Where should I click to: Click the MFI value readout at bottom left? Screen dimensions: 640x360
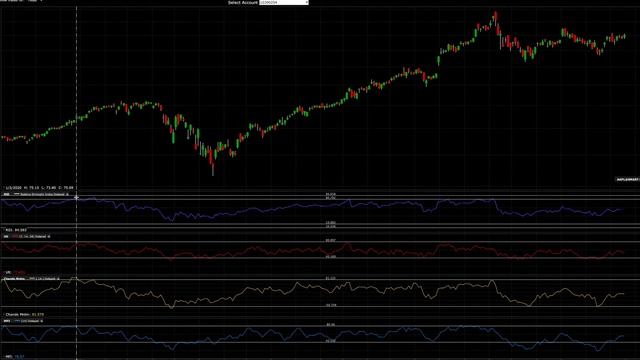point(15,357)
